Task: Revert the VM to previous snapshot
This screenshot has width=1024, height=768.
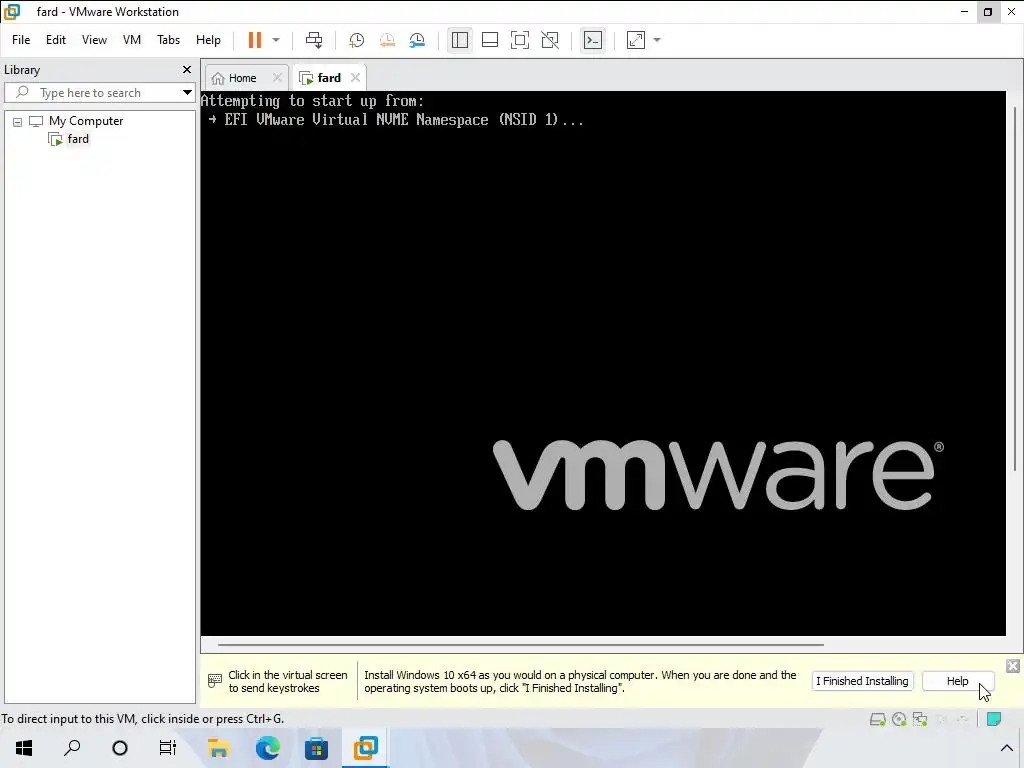Action: [387, 40]
